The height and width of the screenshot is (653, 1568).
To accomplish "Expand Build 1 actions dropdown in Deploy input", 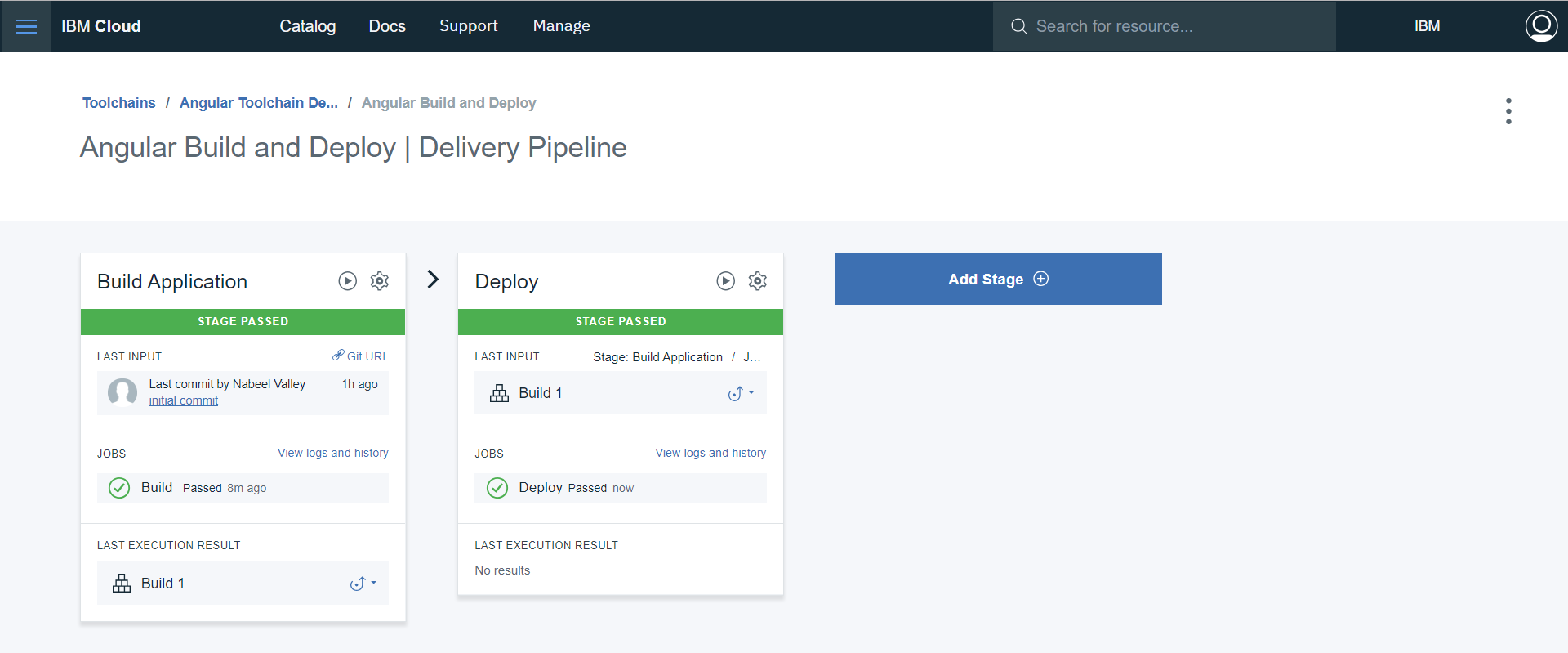I will tap(742, 393).
